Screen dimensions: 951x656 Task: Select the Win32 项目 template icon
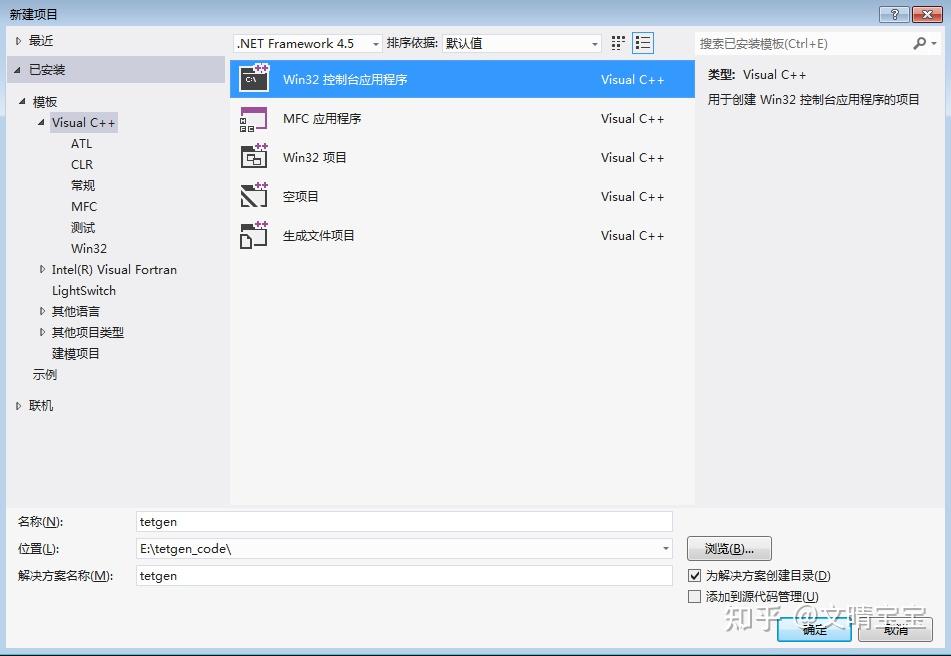(x=255, y=157)
